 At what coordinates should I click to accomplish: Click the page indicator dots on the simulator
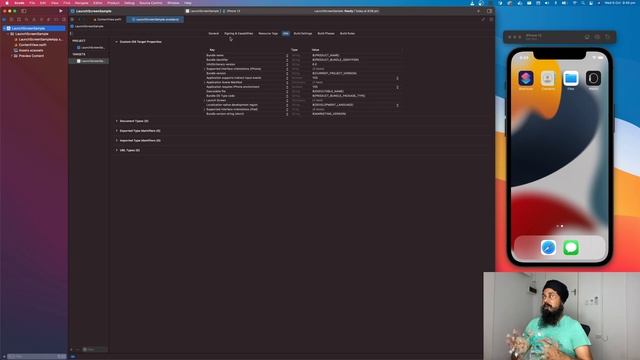click(x=560, y=226)
